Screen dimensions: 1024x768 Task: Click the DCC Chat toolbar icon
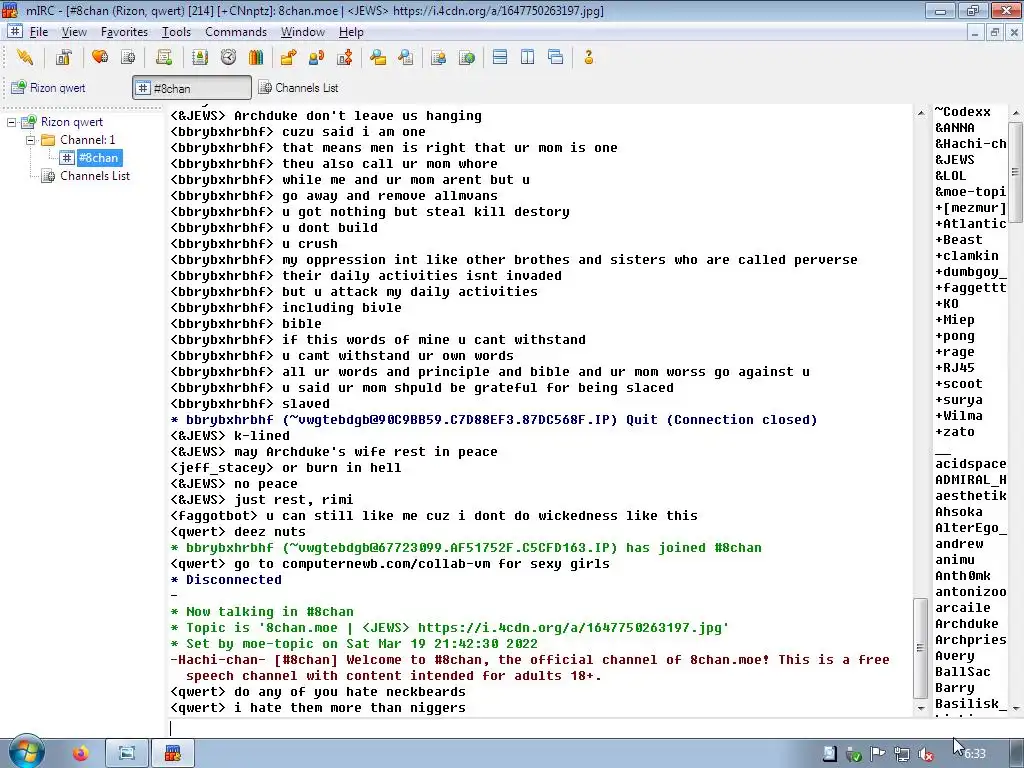[317, 57]
